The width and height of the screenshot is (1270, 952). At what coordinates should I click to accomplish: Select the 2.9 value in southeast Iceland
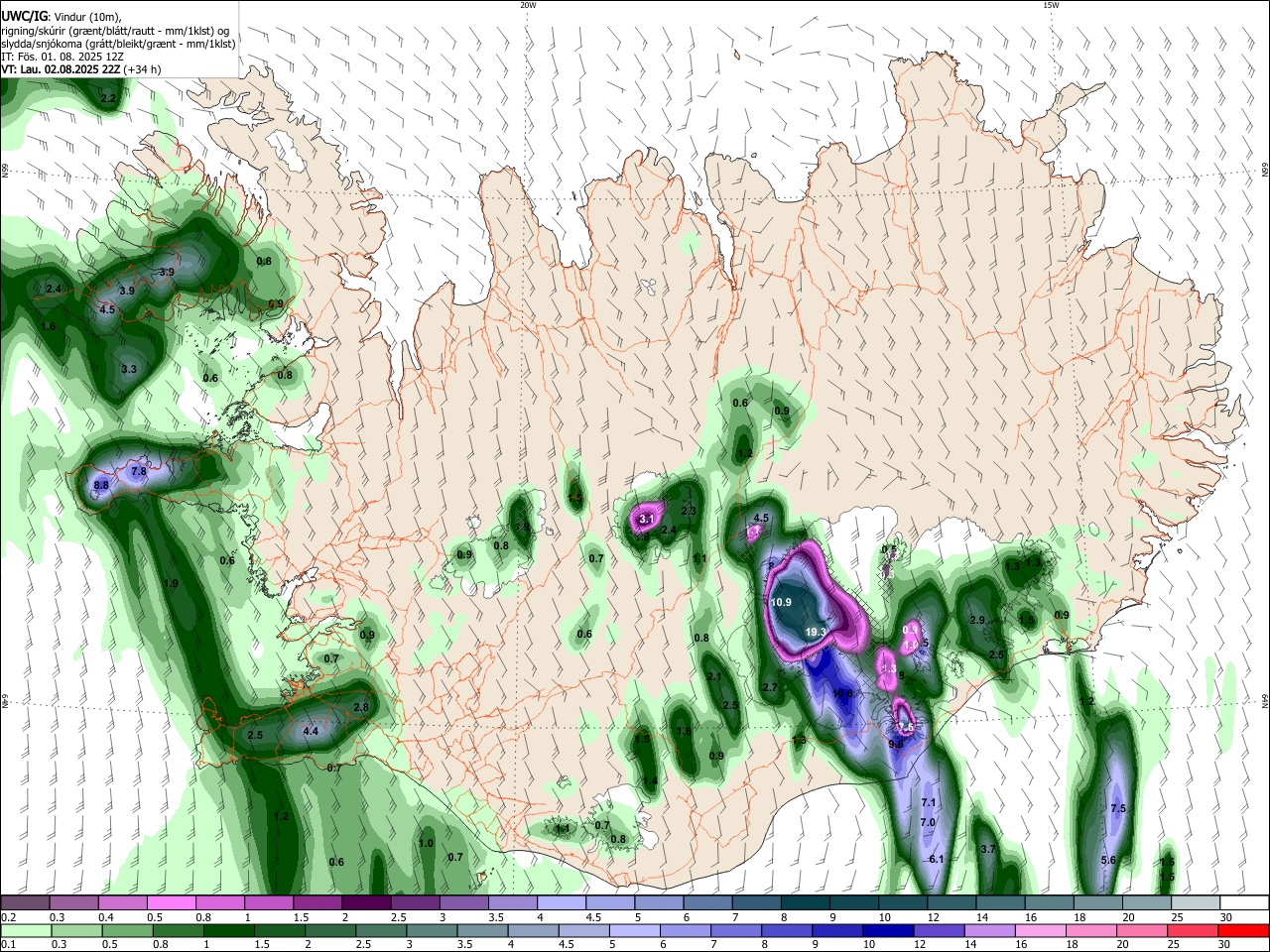976,620
